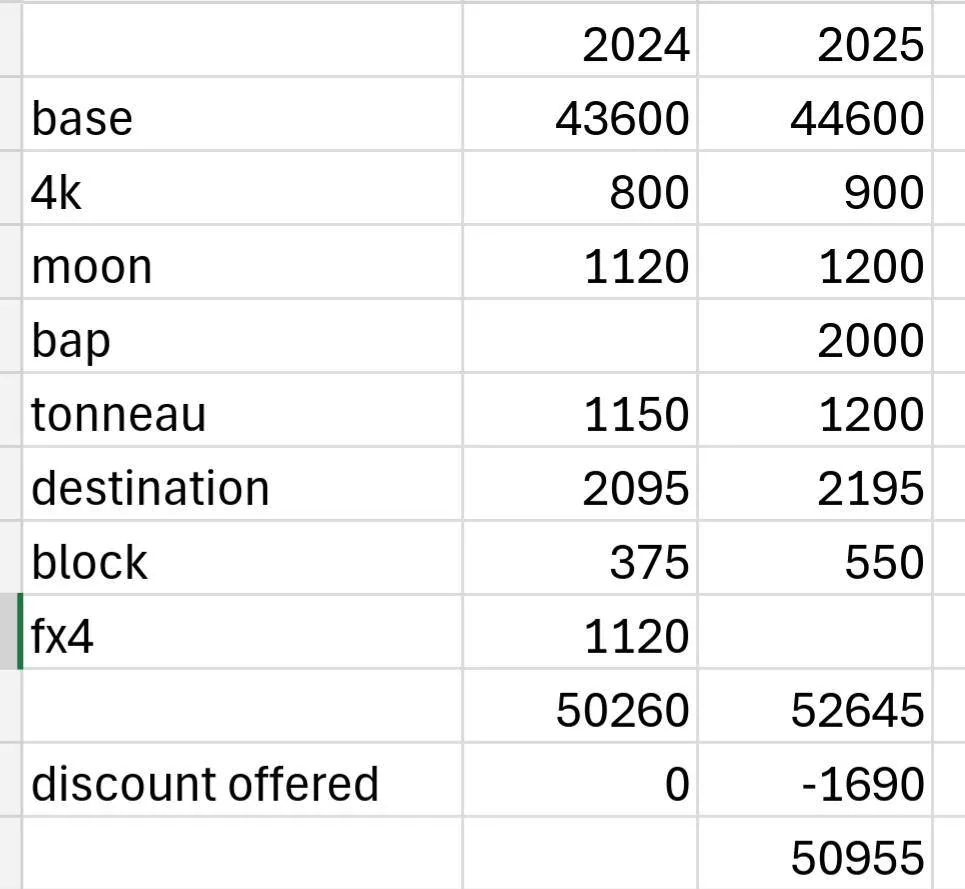Select the 2025 column header cell
965x889 pixels.
(815, 40)
